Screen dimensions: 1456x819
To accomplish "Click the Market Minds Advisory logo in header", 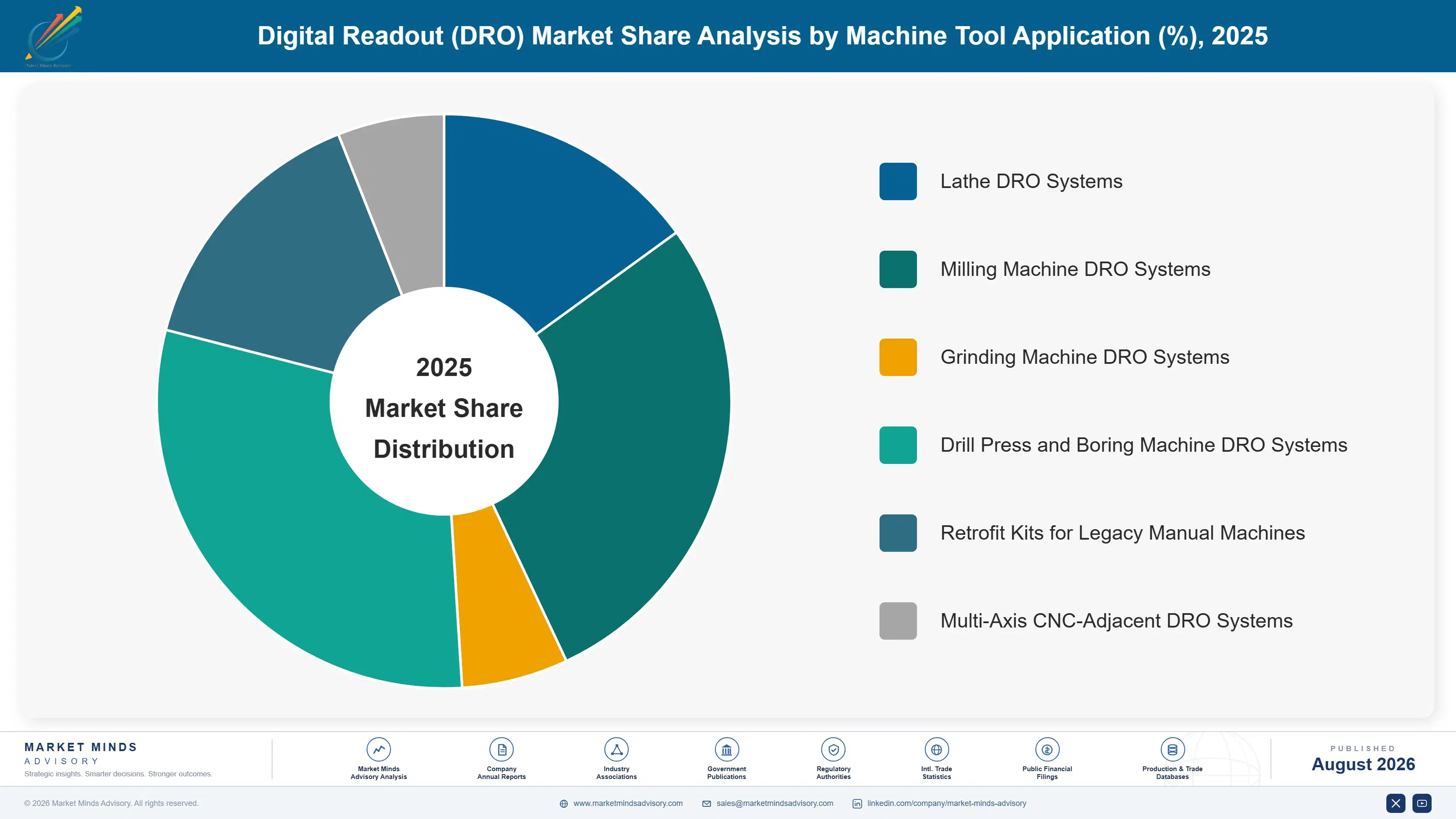I will point(54,37).
